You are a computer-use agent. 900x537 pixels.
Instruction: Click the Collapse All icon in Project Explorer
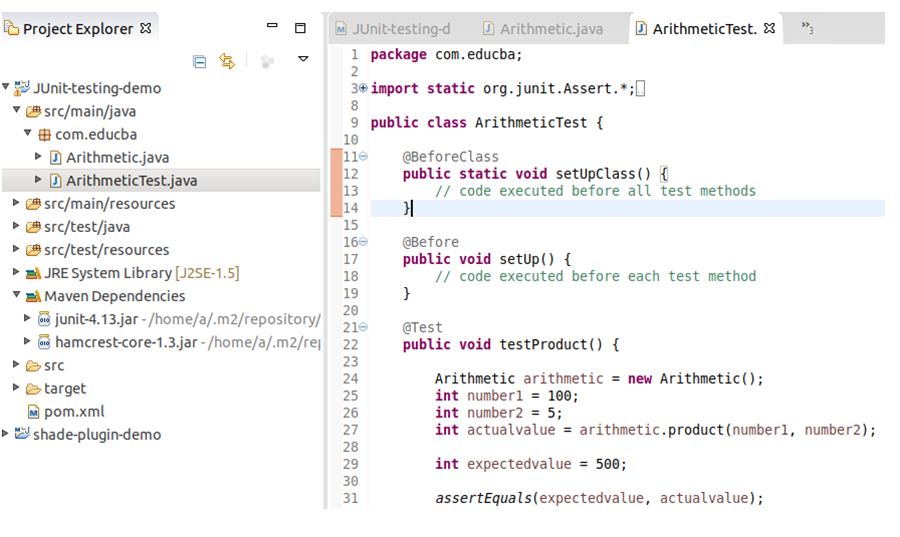pyautogui.click(x=199, y=61)
